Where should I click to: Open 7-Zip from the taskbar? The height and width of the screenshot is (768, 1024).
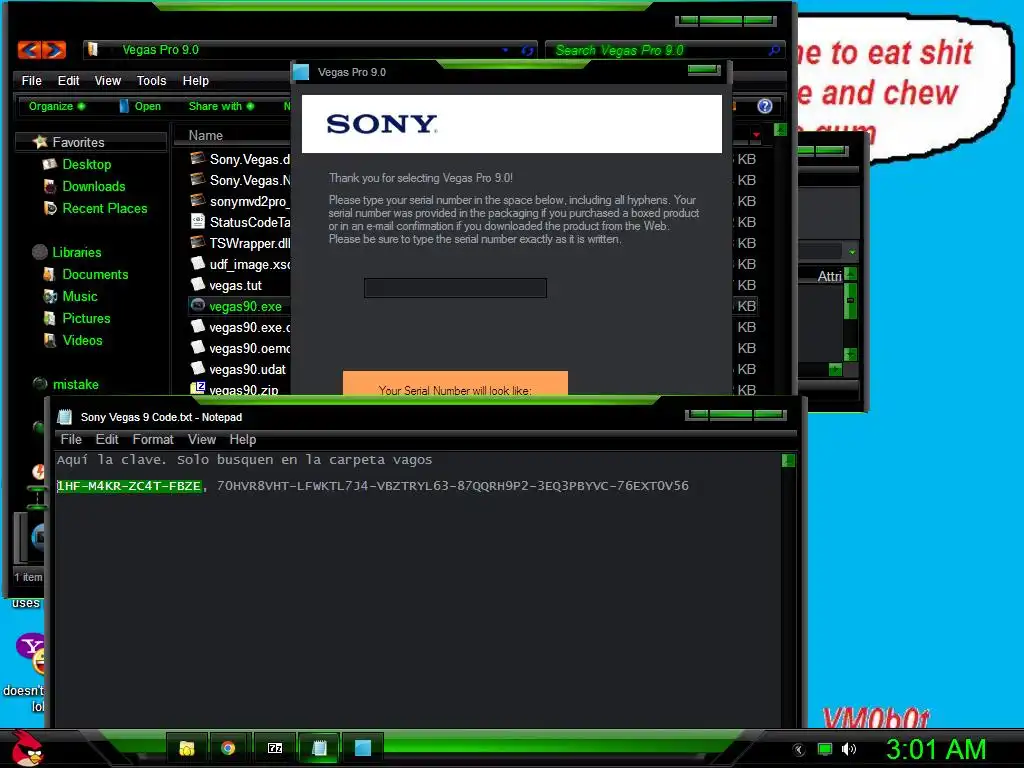point(275,748)
